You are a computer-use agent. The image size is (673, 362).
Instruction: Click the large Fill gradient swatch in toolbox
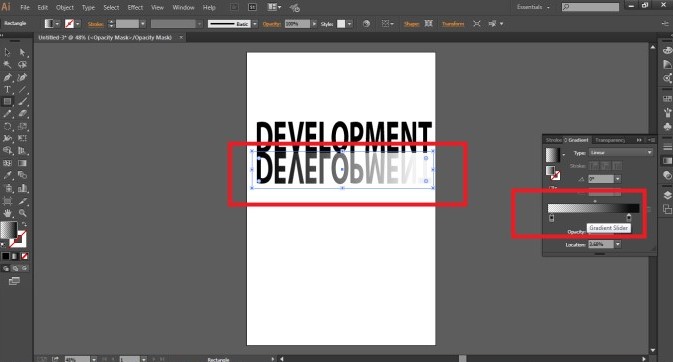pyautogui.click(x=8, y=230)
